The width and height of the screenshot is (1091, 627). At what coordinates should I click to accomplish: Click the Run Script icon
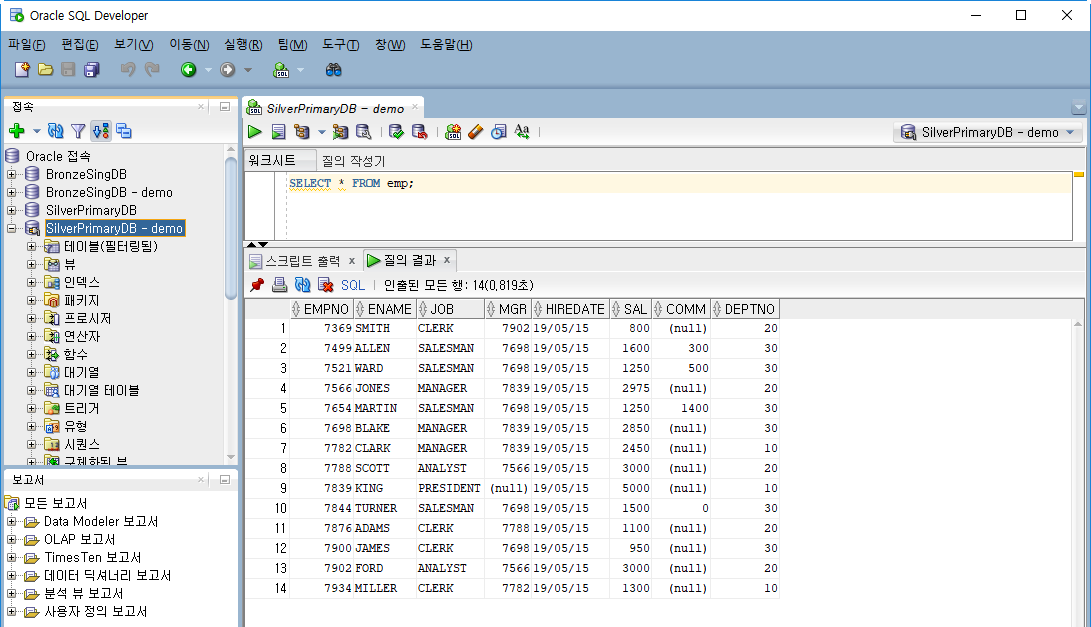tap(278, 132)
